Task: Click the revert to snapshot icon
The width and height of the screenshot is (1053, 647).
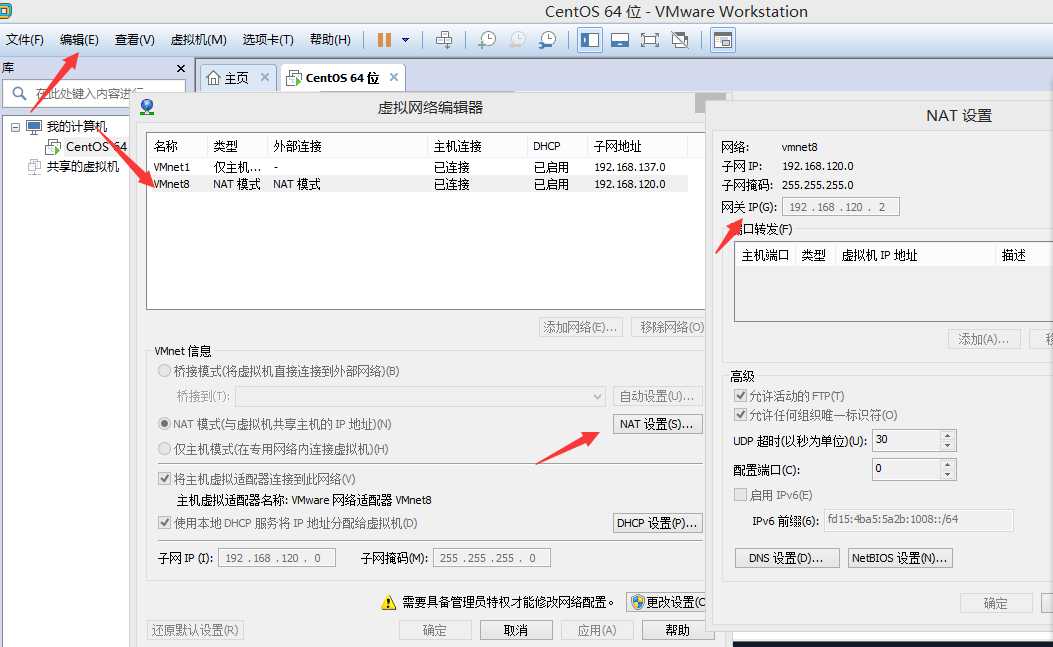Action: (x=517, y=40)
